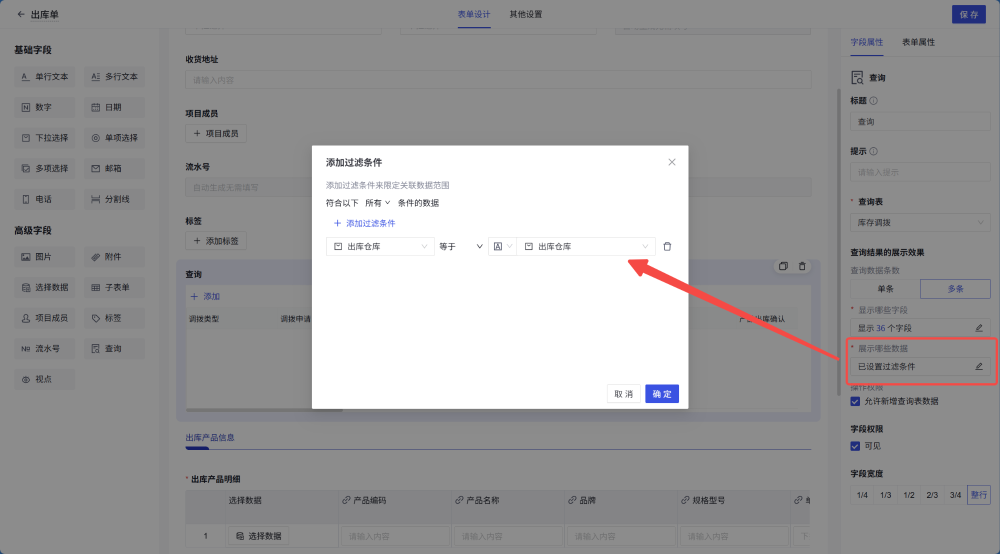Viewport: 1000px width, 554px height.
Task: Select the 单条 query result option
Action: pos(885,288)
